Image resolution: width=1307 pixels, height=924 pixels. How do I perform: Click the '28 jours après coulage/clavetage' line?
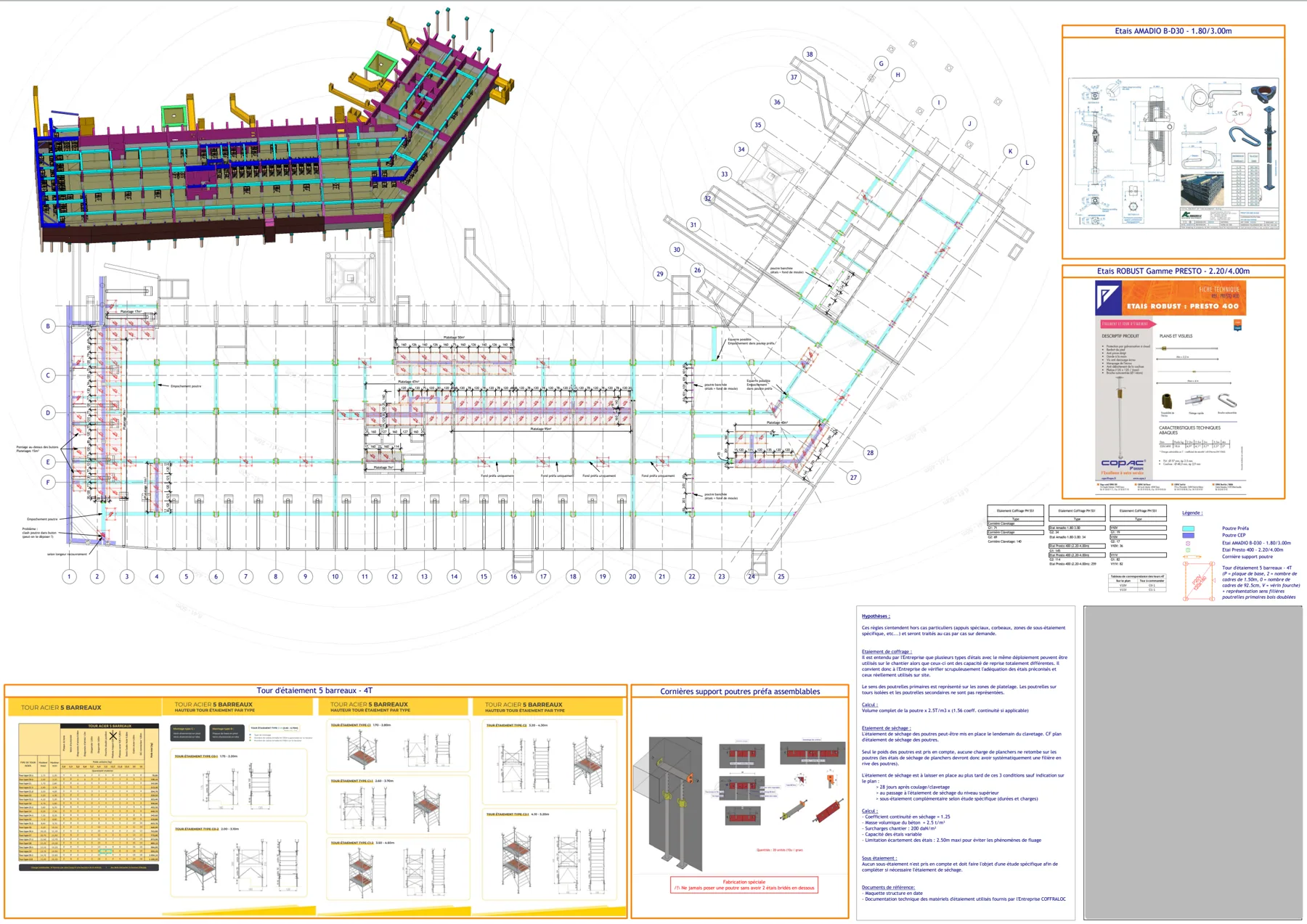[x=913, y=787]
